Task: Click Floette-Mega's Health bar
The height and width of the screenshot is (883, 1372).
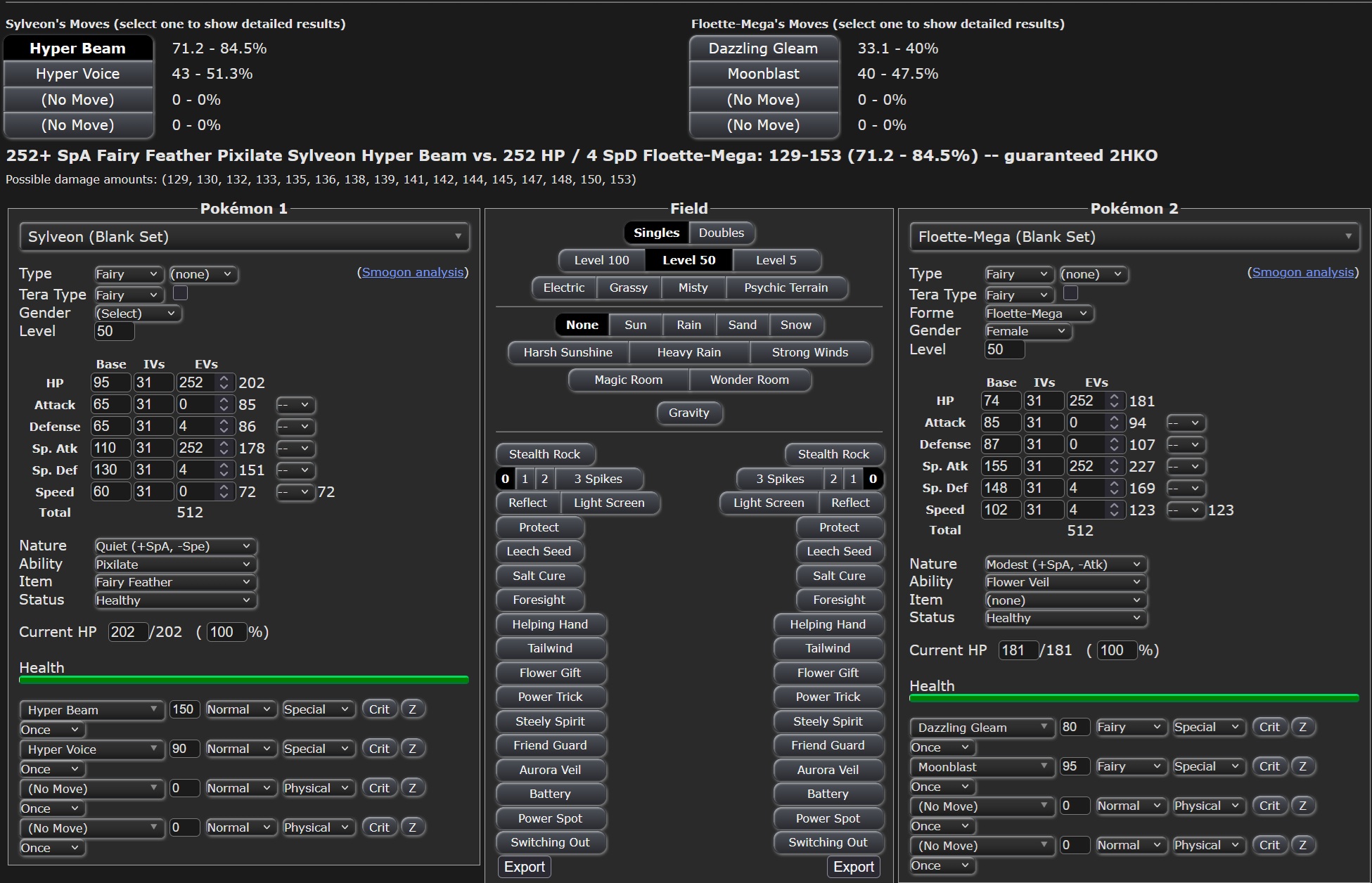Action: click(x=1133, y=698)
